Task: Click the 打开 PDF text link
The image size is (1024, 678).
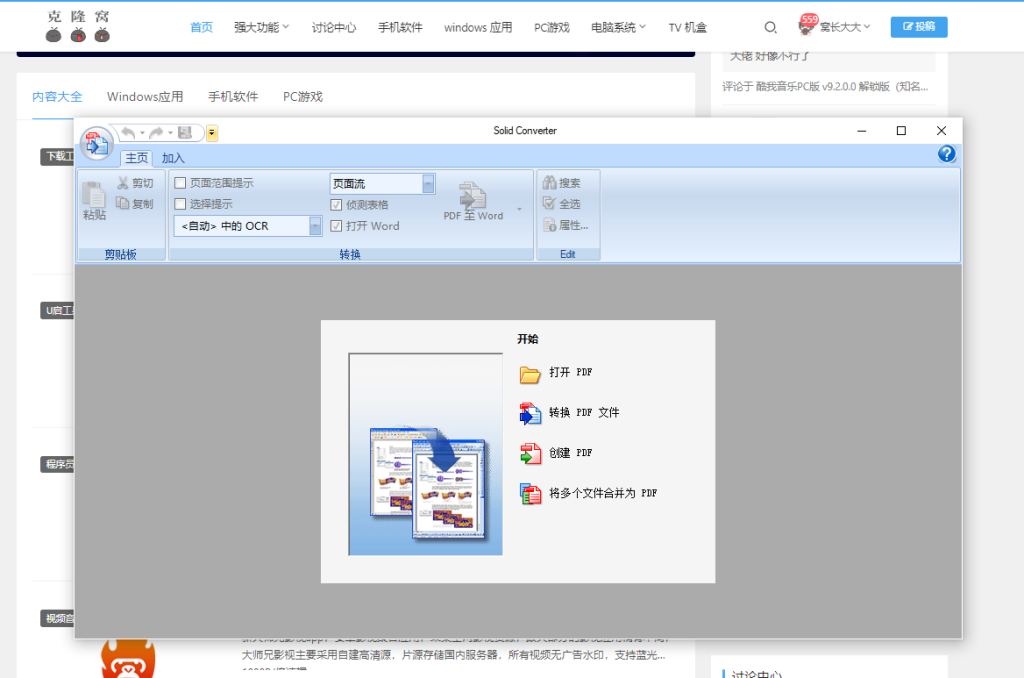Action: 570,372
